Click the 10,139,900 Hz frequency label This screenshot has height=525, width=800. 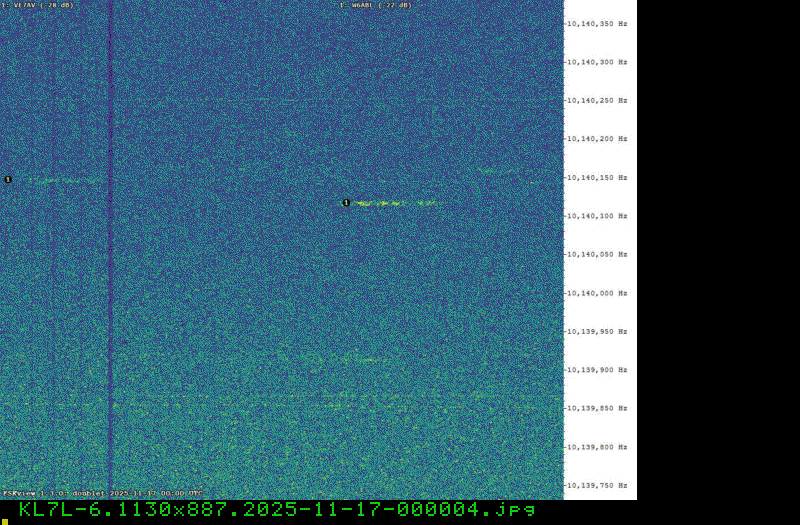click(597, 370)
